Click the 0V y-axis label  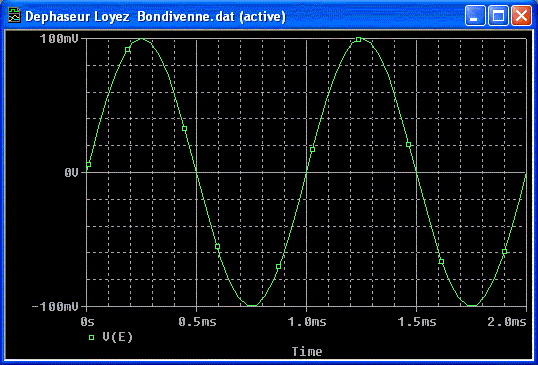point(71,173)
